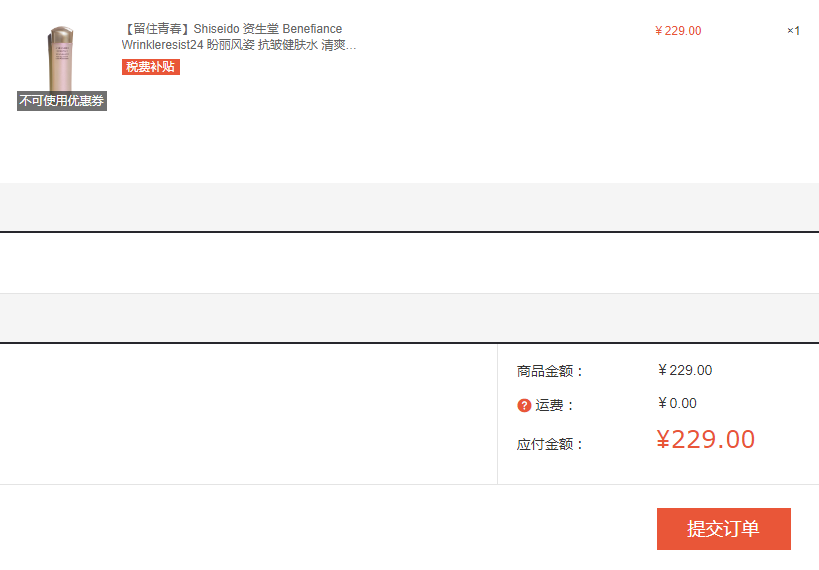Click the 商品金额 value ¥229.00

click(685, 370)
